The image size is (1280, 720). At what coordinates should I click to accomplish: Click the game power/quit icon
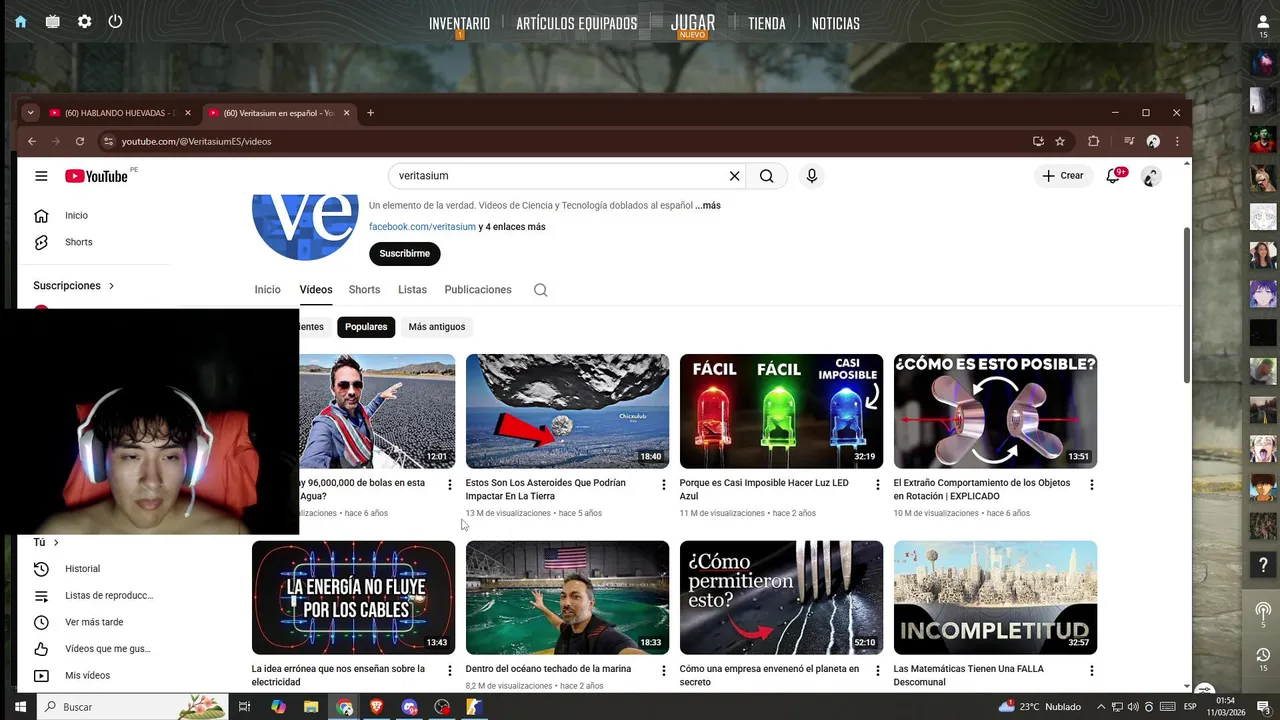(115, 22)
